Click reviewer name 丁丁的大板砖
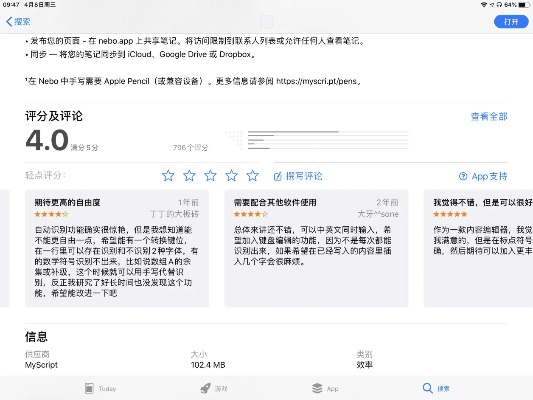Image resolution: width=533 pixels, height=400 pixels. click(x=174, y=214)
